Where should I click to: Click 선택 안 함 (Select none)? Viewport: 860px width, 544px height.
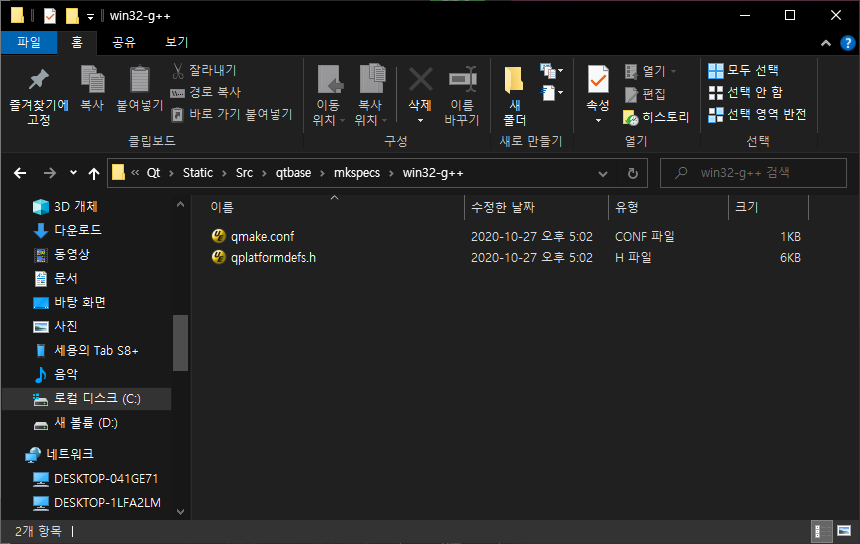click(745, 92)
